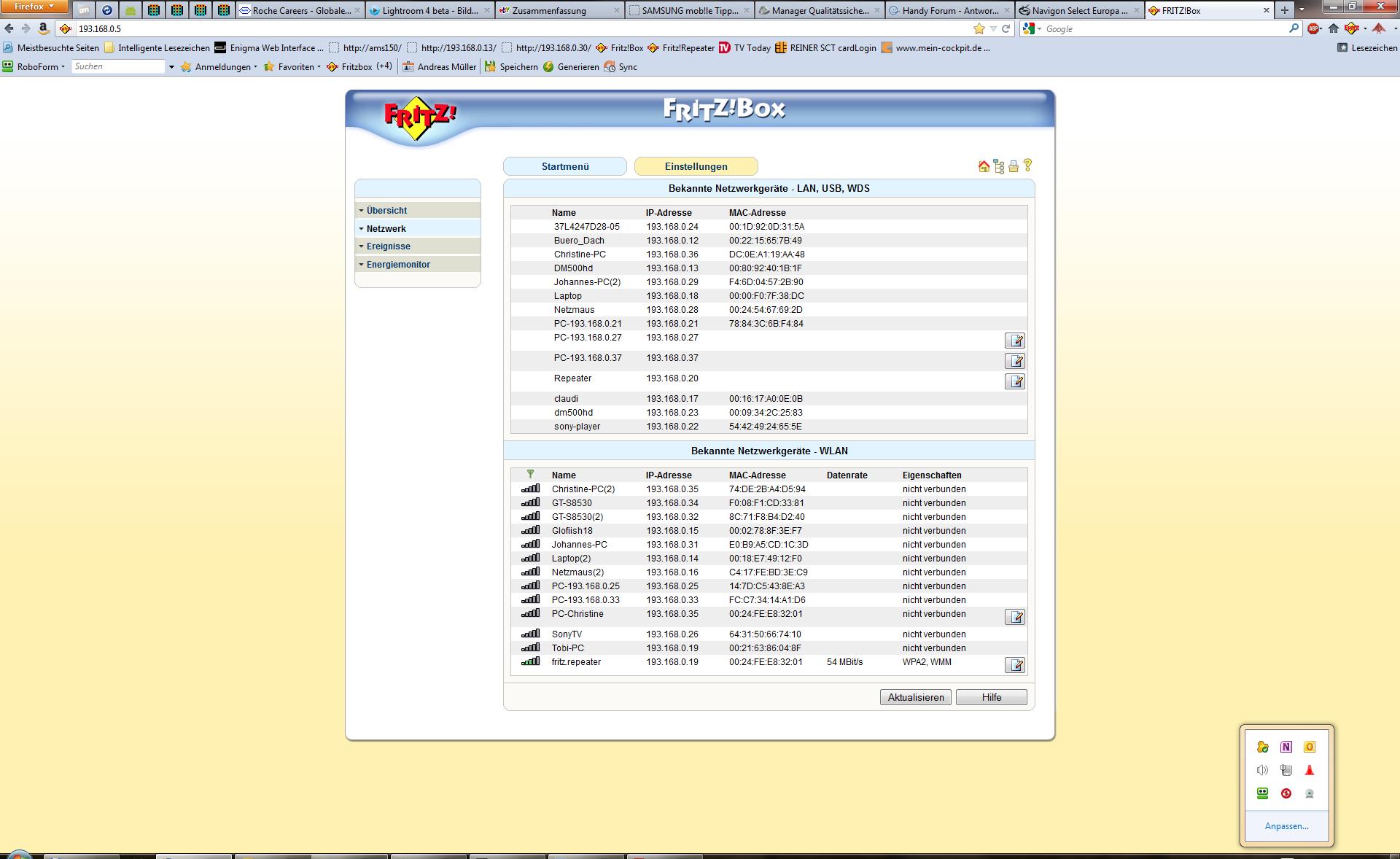Open the yellow question mark help icon
This screenshot has width=1400, height=859.
[x=1027, y=166]
